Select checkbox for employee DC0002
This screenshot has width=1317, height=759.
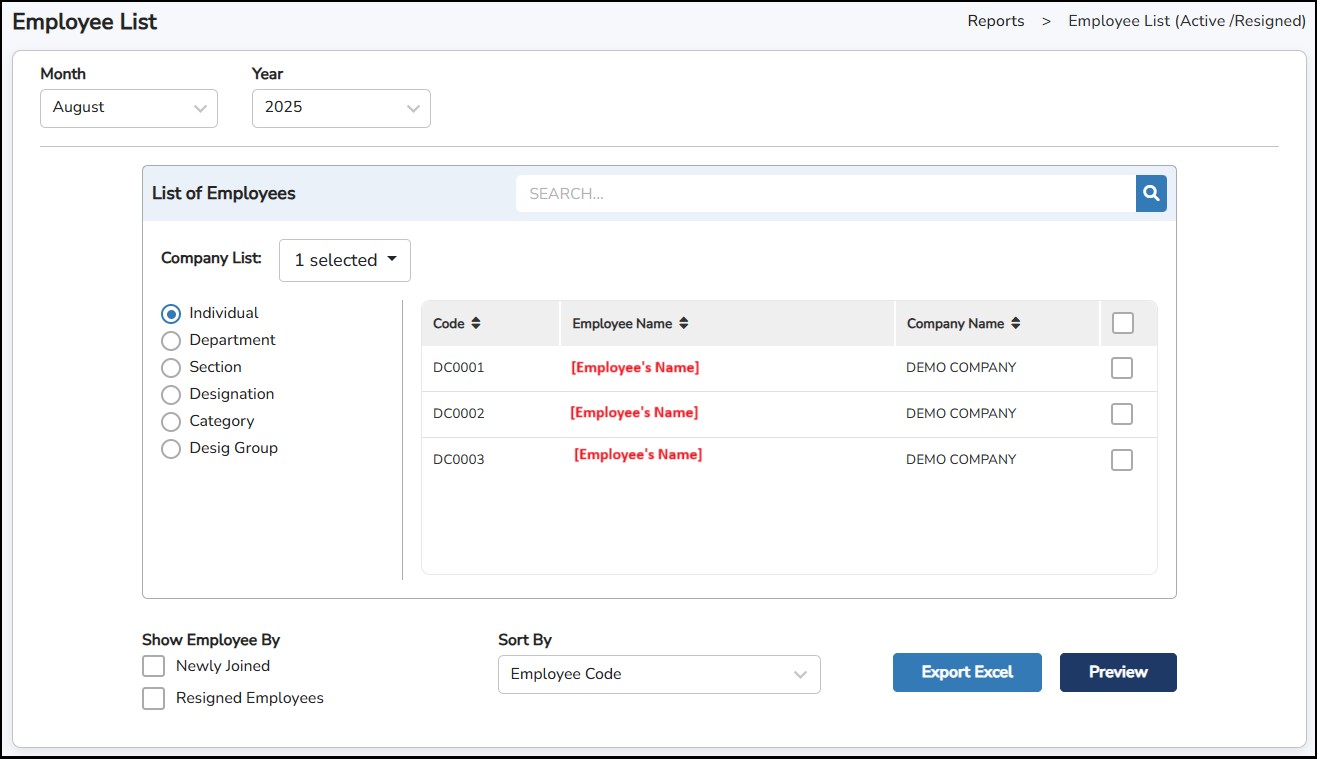pos(1122,414)
